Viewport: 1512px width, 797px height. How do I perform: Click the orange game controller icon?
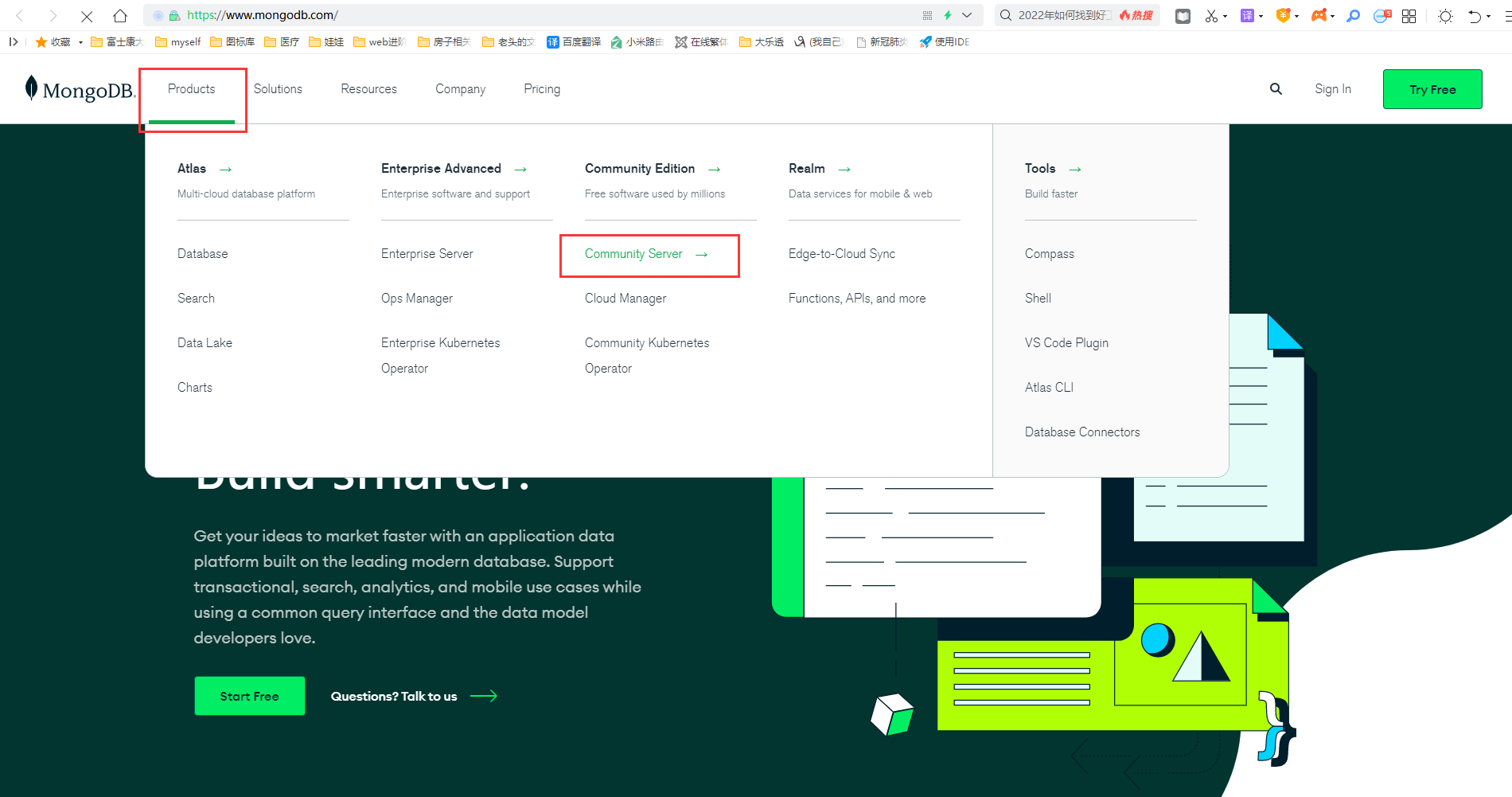point(1319,15)
